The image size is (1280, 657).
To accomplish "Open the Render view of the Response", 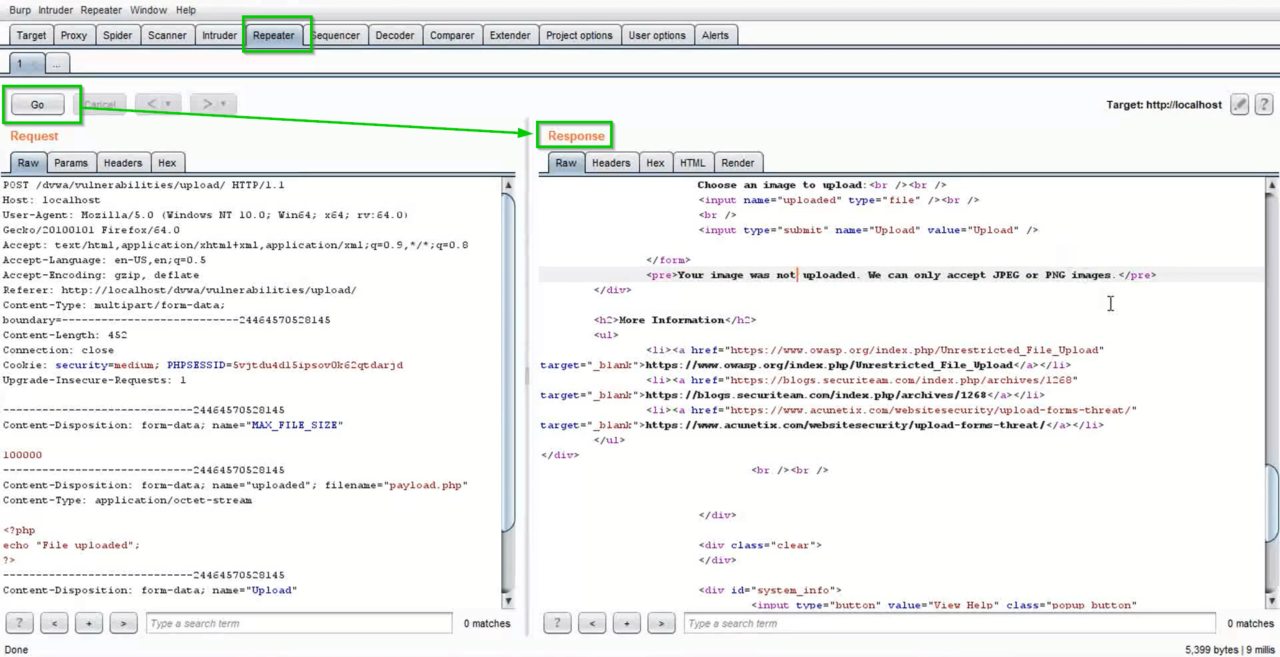I will (738, 162).
